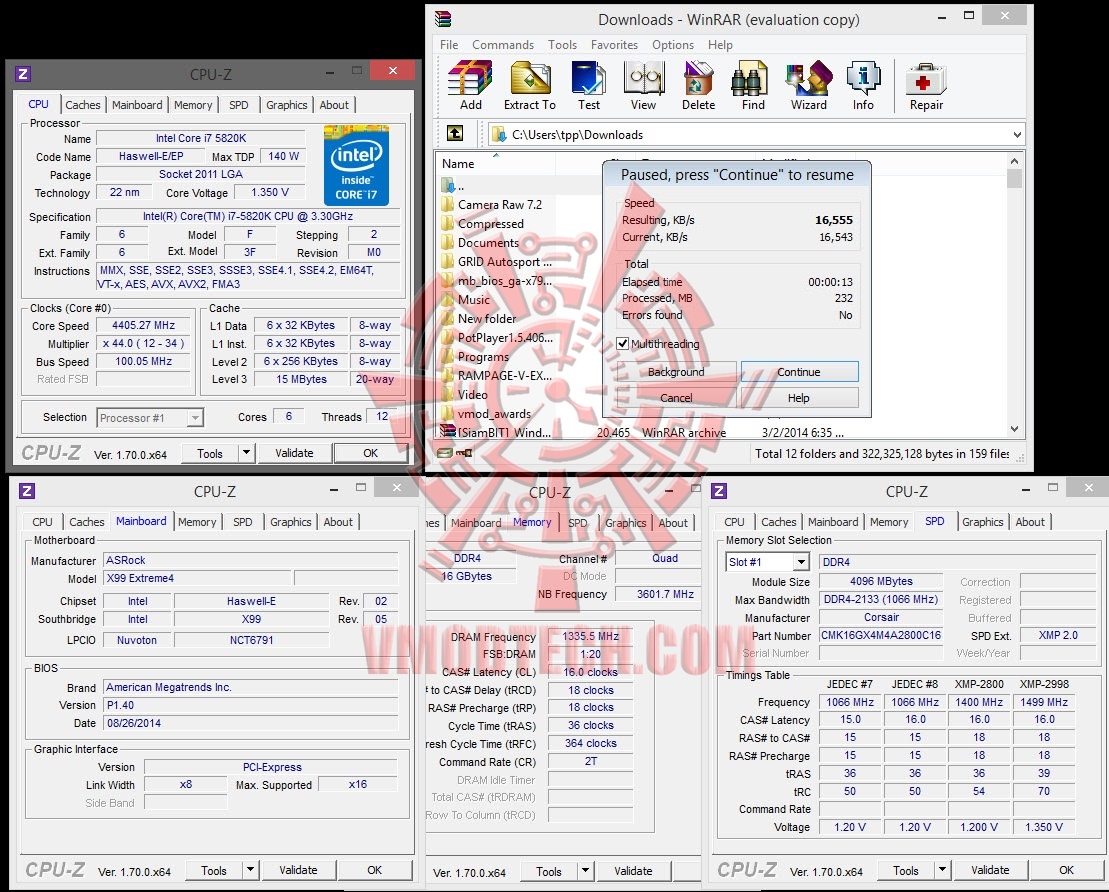The image size is (1109, 892).
Task: Open the Processor #1 selection dropdown
Action: tap(194, 418)
